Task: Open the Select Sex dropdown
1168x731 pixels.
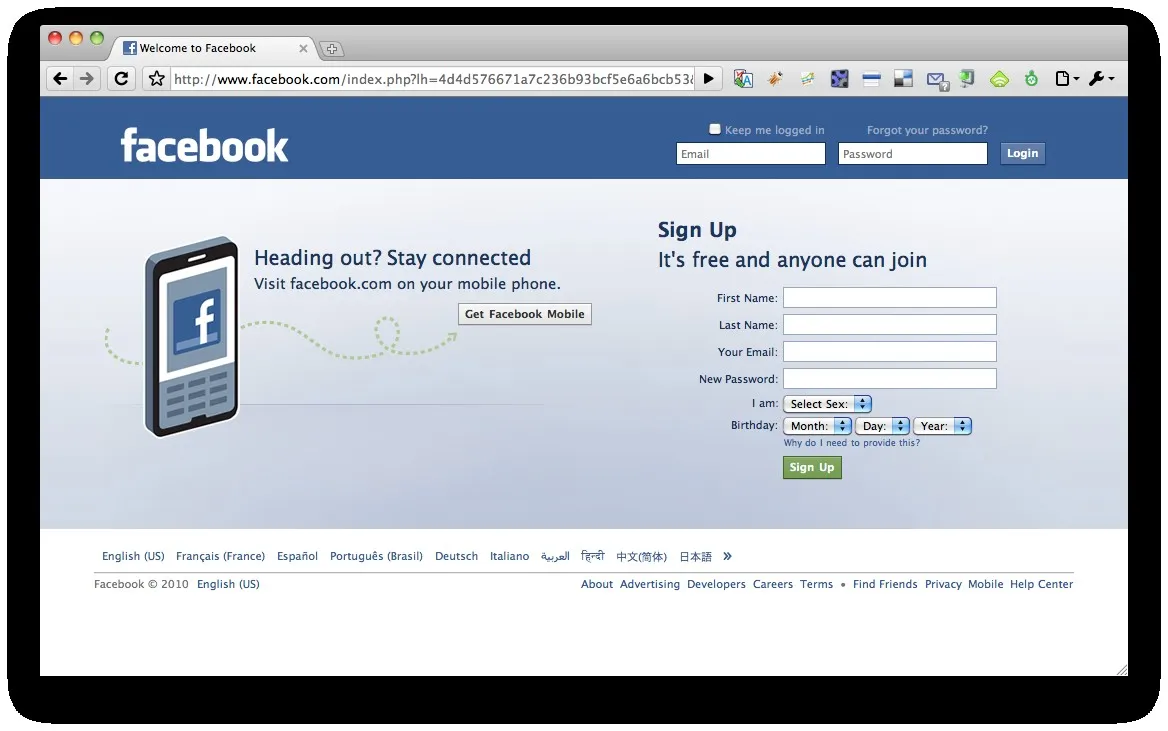Action: (x=828, y=404)
